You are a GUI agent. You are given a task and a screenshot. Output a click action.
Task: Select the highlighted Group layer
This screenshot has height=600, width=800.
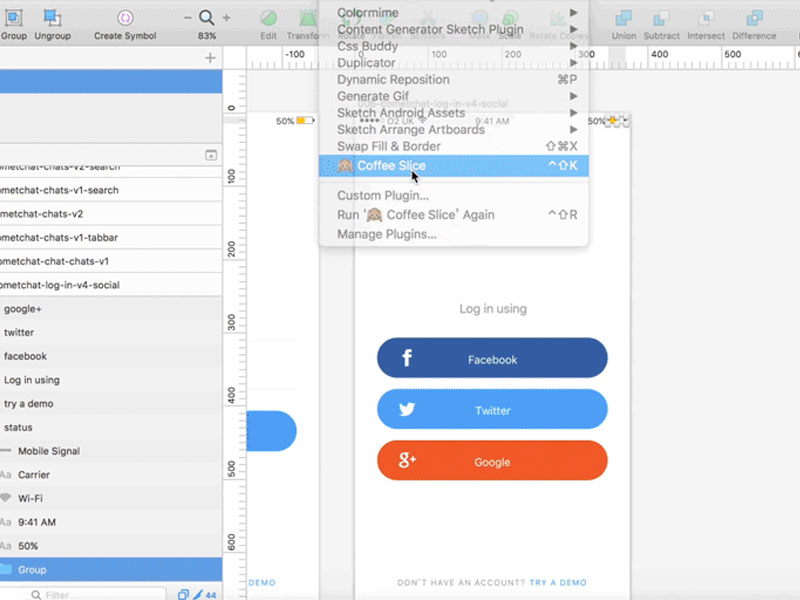point(111,570)
